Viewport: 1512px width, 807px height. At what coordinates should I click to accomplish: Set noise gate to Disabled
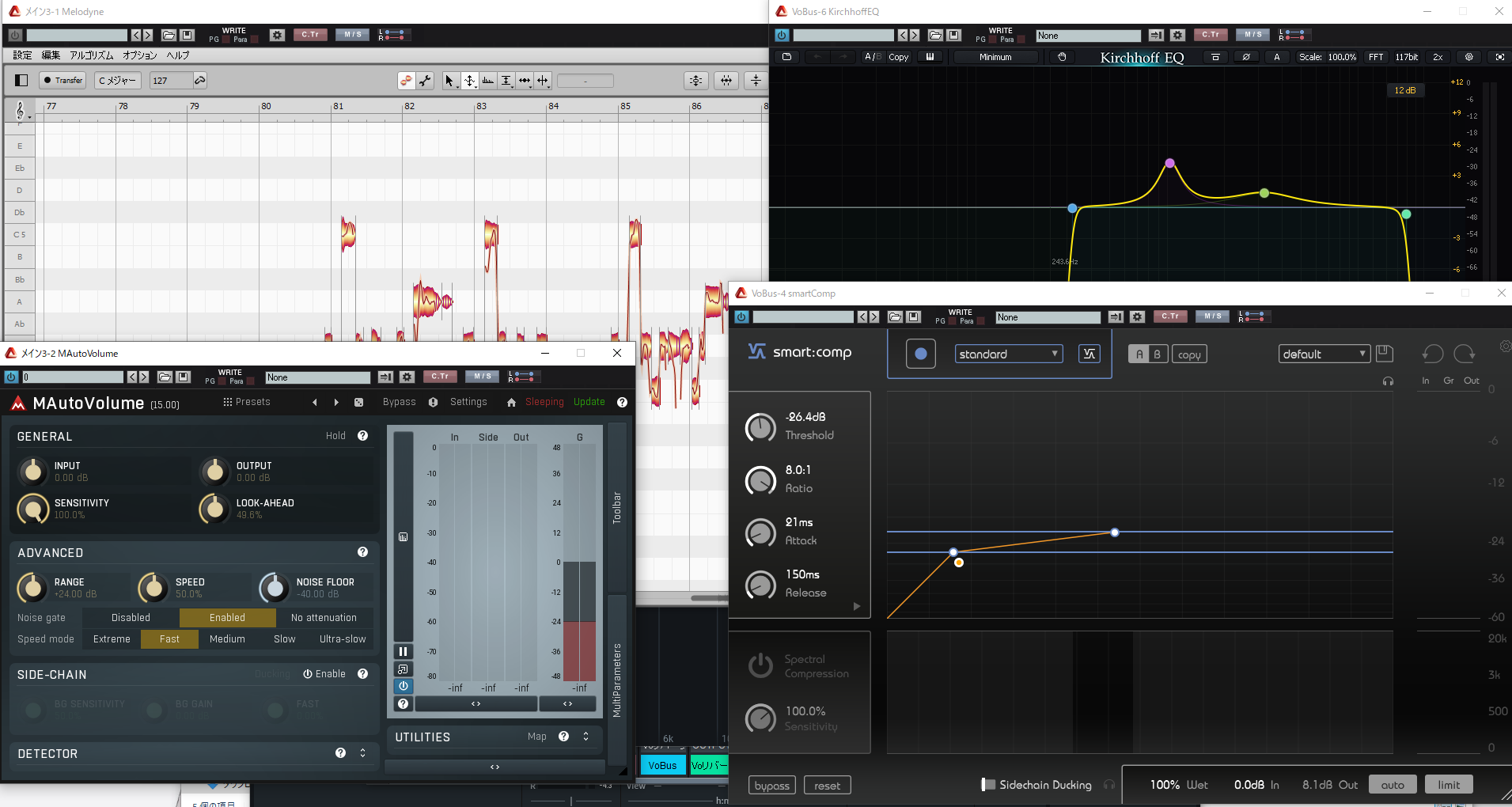click(131, 618)
